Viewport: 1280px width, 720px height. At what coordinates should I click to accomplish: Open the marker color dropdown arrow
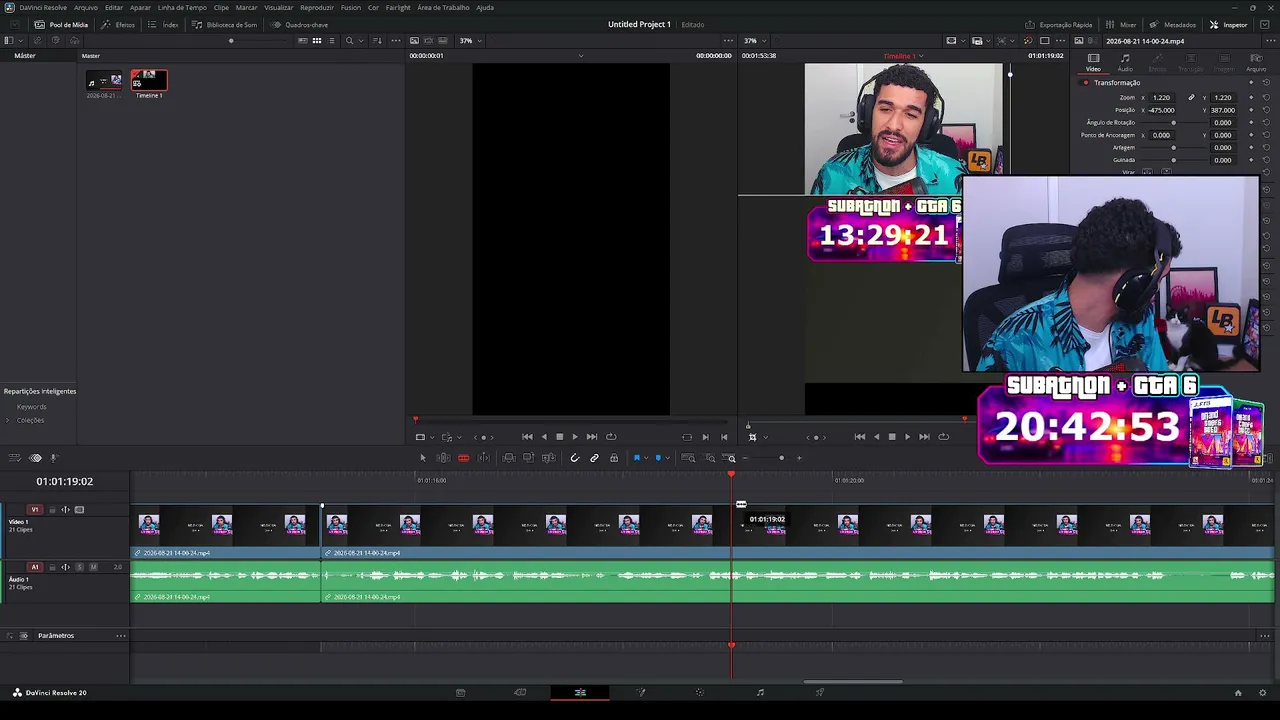[667, 458]
